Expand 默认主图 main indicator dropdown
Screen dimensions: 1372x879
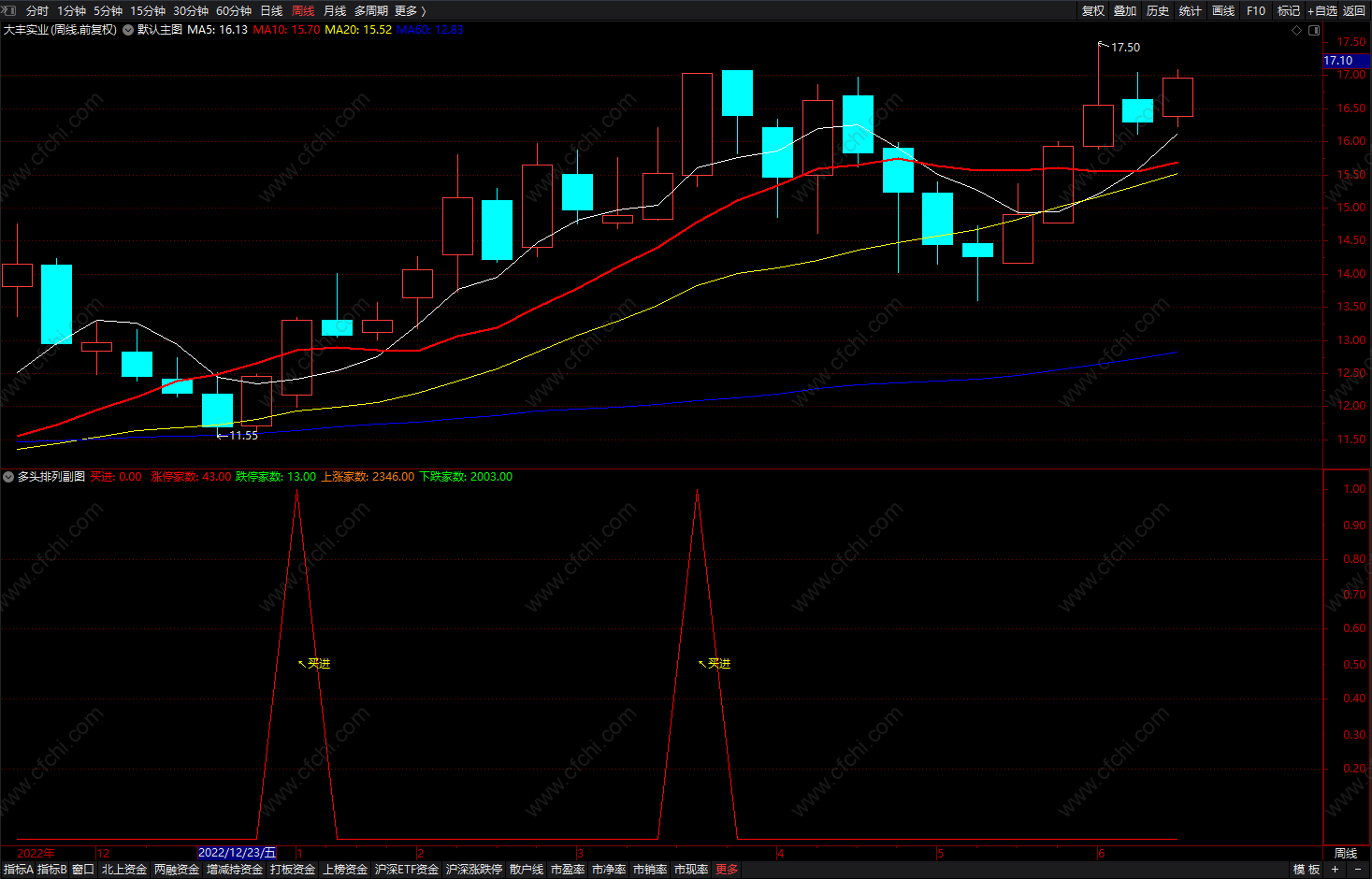(x=128, y=30)
